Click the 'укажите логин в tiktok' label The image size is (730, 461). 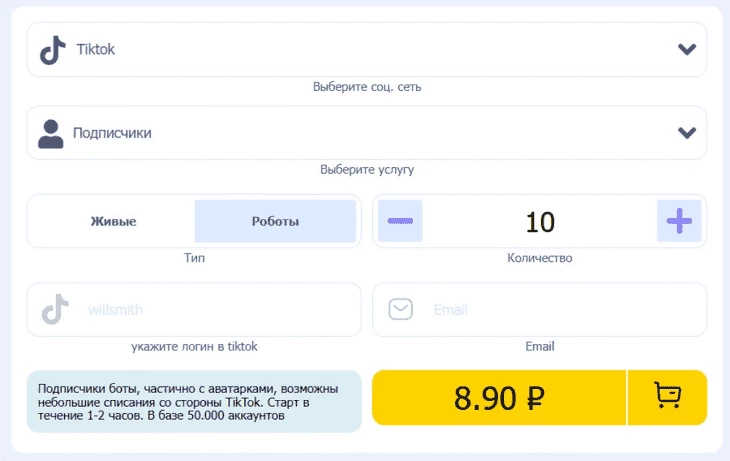click(194, 346)
